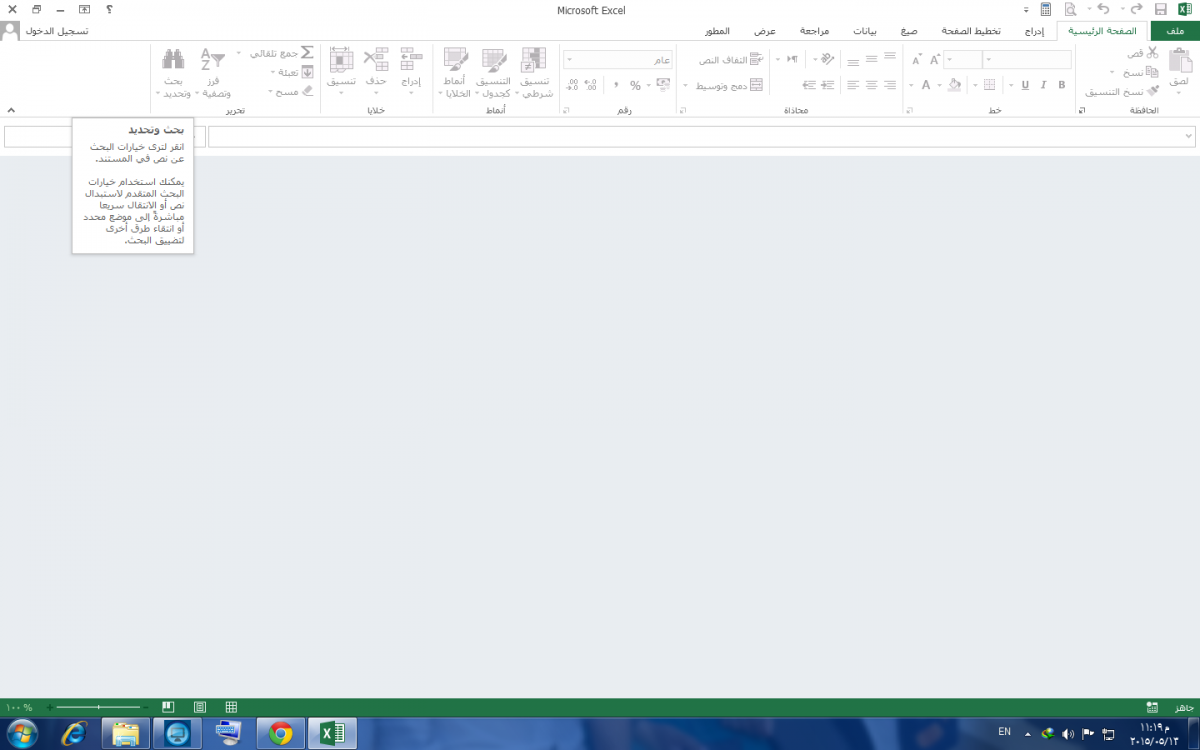Toggle Wrap Text (التفاف النص)
The width and height of the screenshot is (1200, 750).
(x=729, y=60)
